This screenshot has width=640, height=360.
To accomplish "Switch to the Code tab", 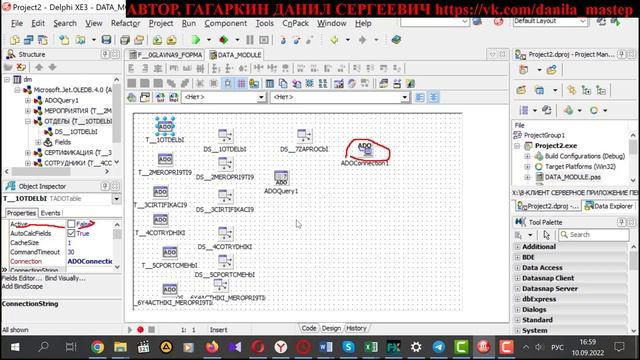I will pos(309,328).
